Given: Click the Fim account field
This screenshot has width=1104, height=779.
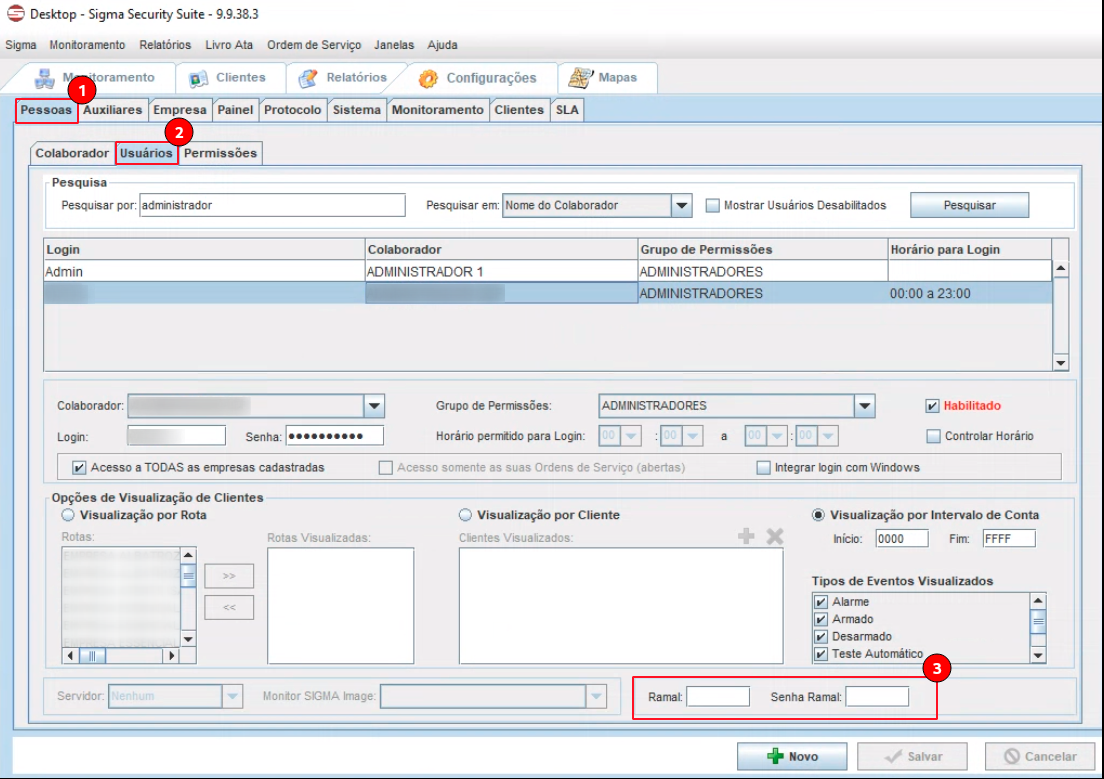Looking at the screenshot, I should tap(1009, 539).
